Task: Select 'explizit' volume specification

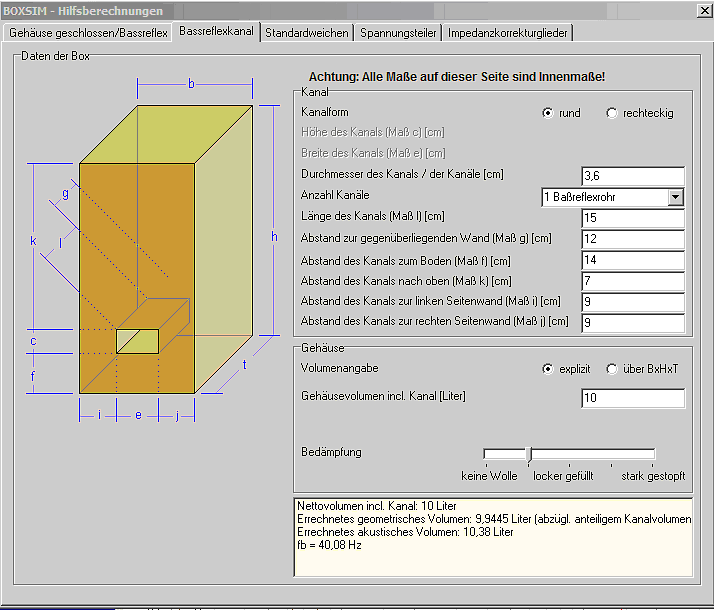Action: [x=548, y=369]
